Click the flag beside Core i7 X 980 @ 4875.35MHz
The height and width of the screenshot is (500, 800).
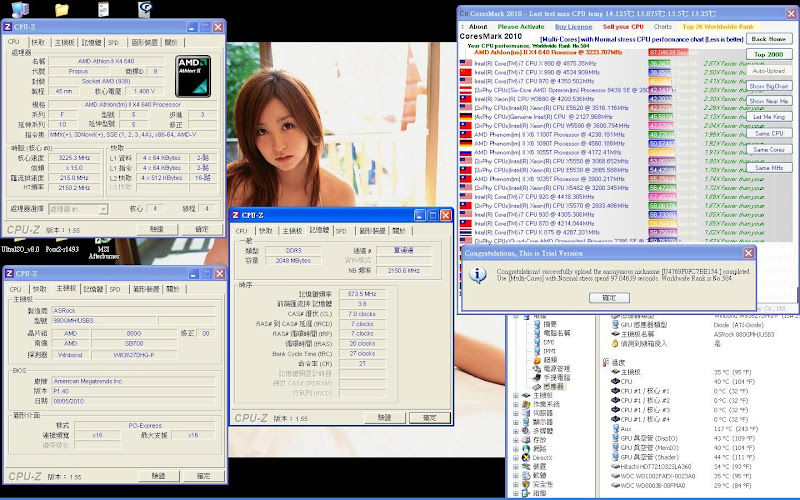pos(466,63)
